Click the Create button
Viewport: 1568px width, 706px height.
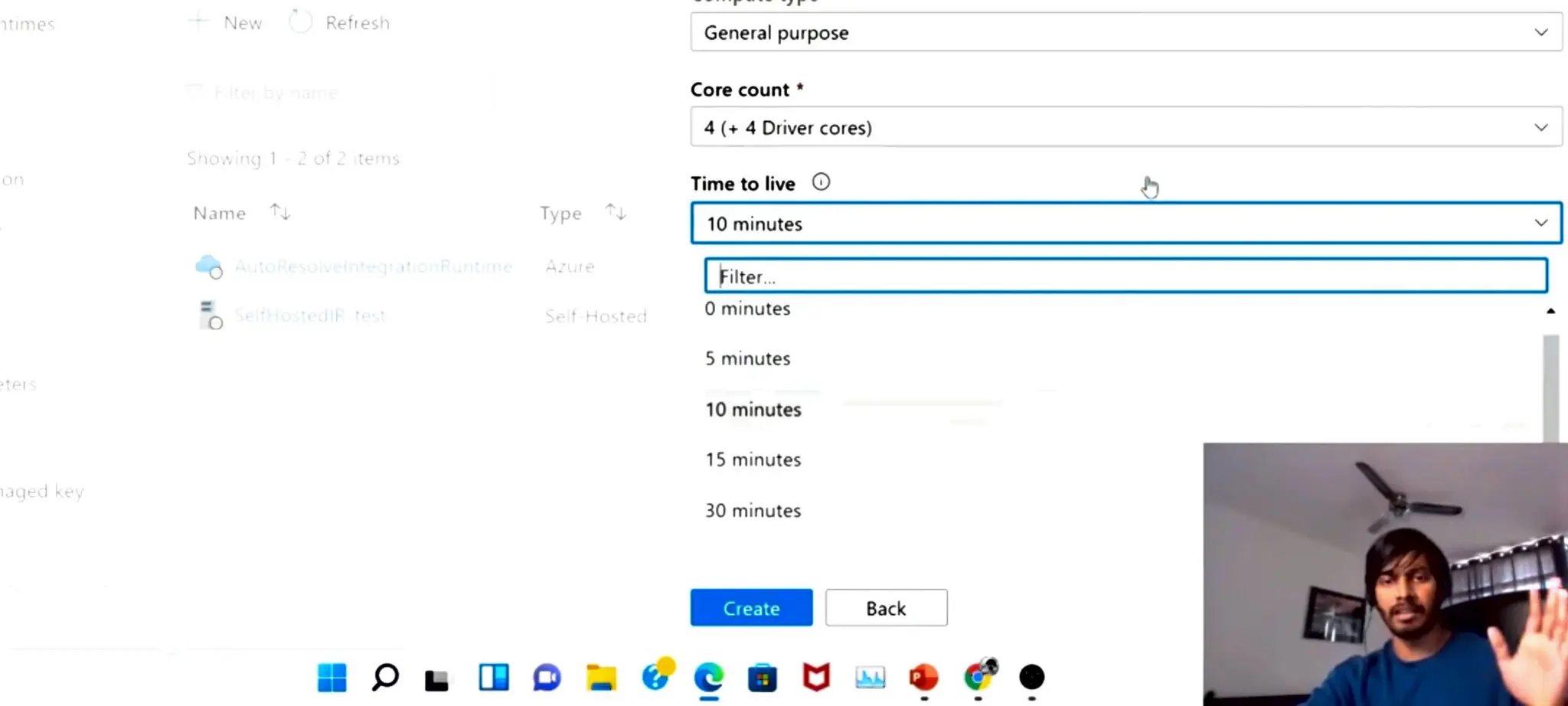[751, 608]
